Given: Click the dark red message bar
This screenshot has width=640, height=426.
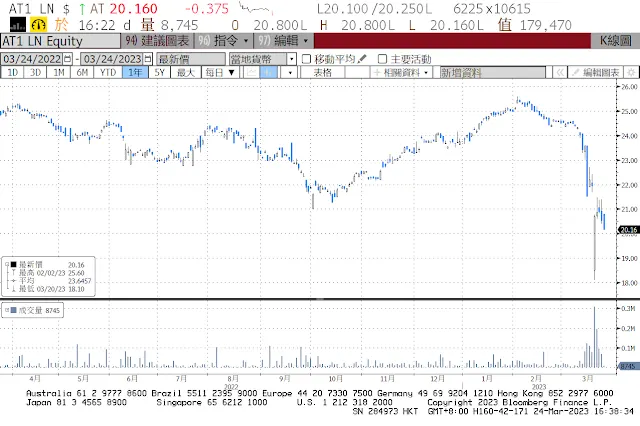Looking at the screenshot, I should (x=452, y=41).
